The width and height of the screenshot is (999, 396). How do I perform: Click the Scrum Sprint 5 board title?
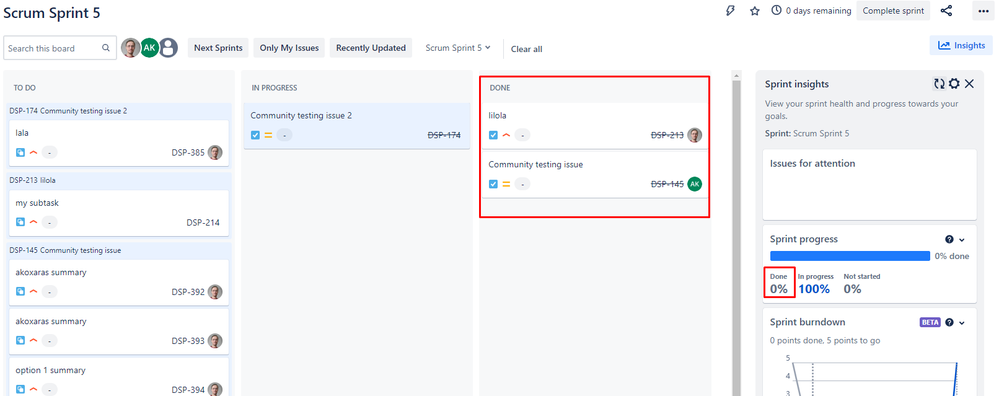tap(52, 13)
